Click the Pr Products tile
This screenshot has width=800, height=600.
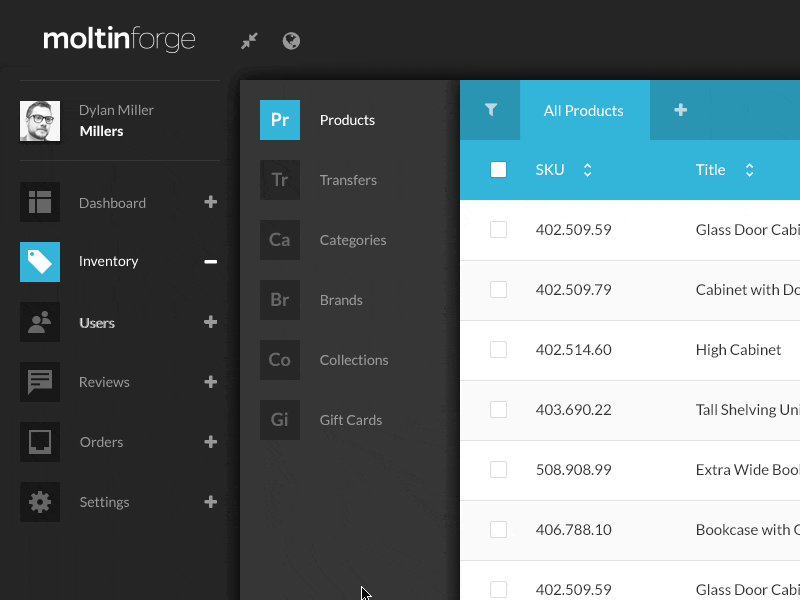280,120
